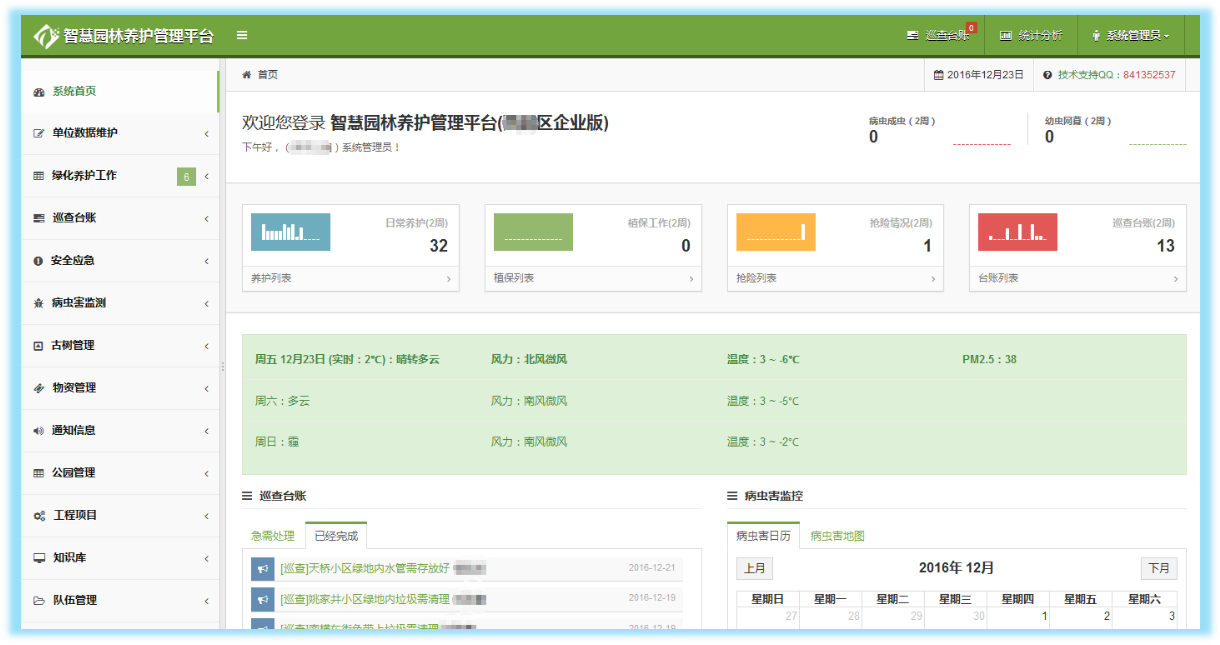Expand the 病虫害监测 menu chevron
Viewport: 1220px width, 645px height.
pos(207,304)
